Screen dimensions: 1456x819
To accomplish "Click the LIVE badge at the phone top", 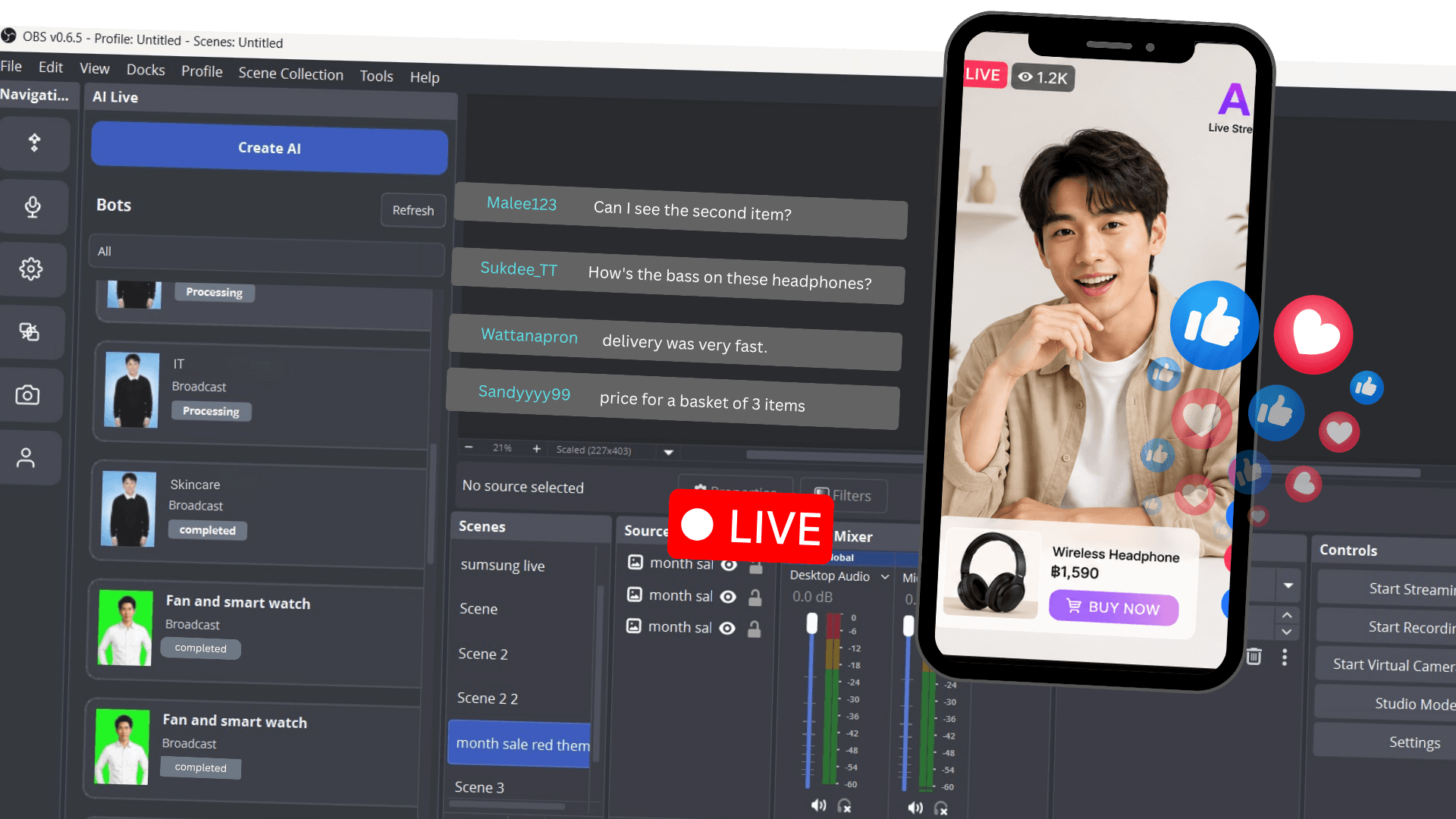I will coord(984,74).
